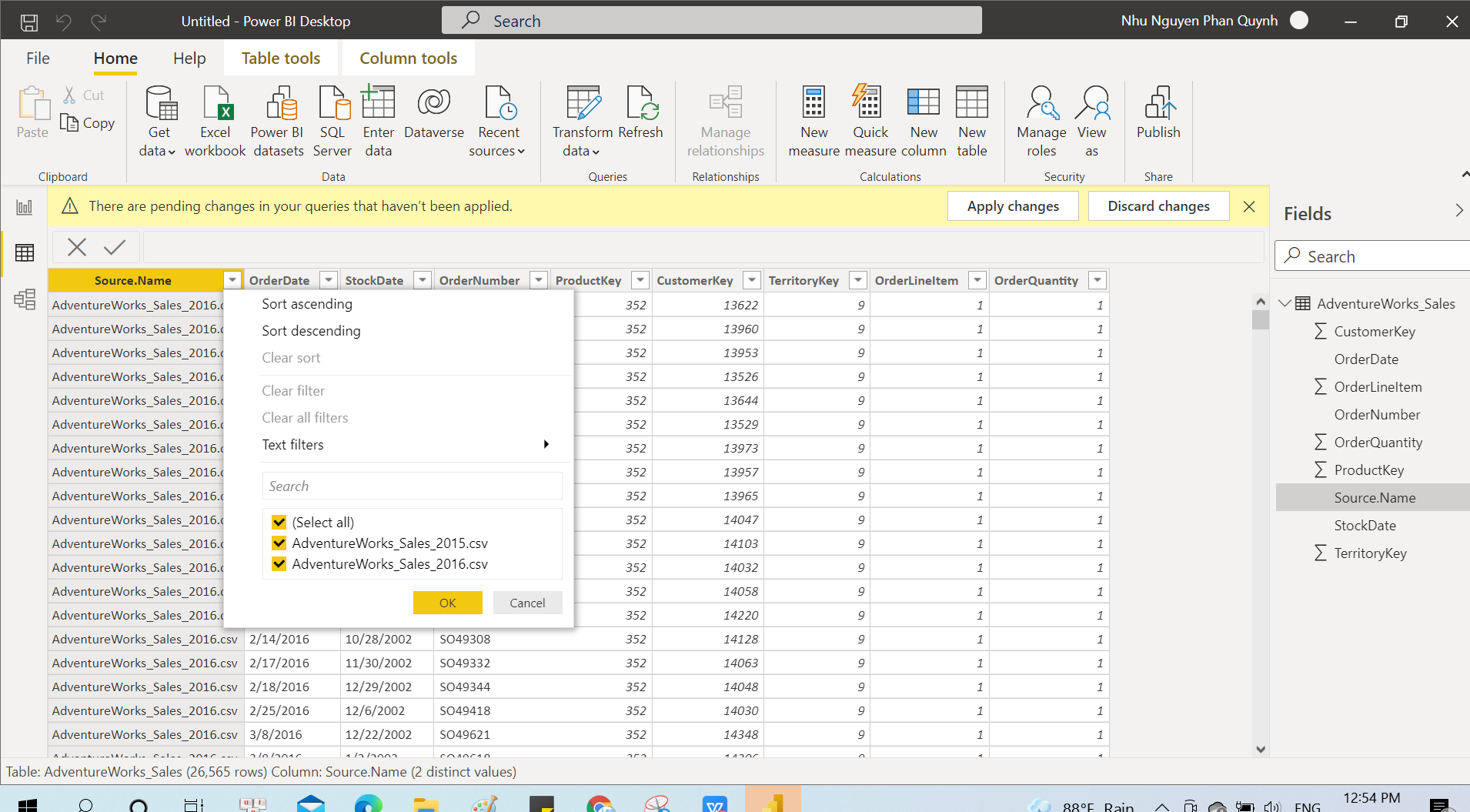The height and width of the screenshot is (812, 1470).
Task: Open OrderNumber column filter dropdown
Action: pos(540,280)
